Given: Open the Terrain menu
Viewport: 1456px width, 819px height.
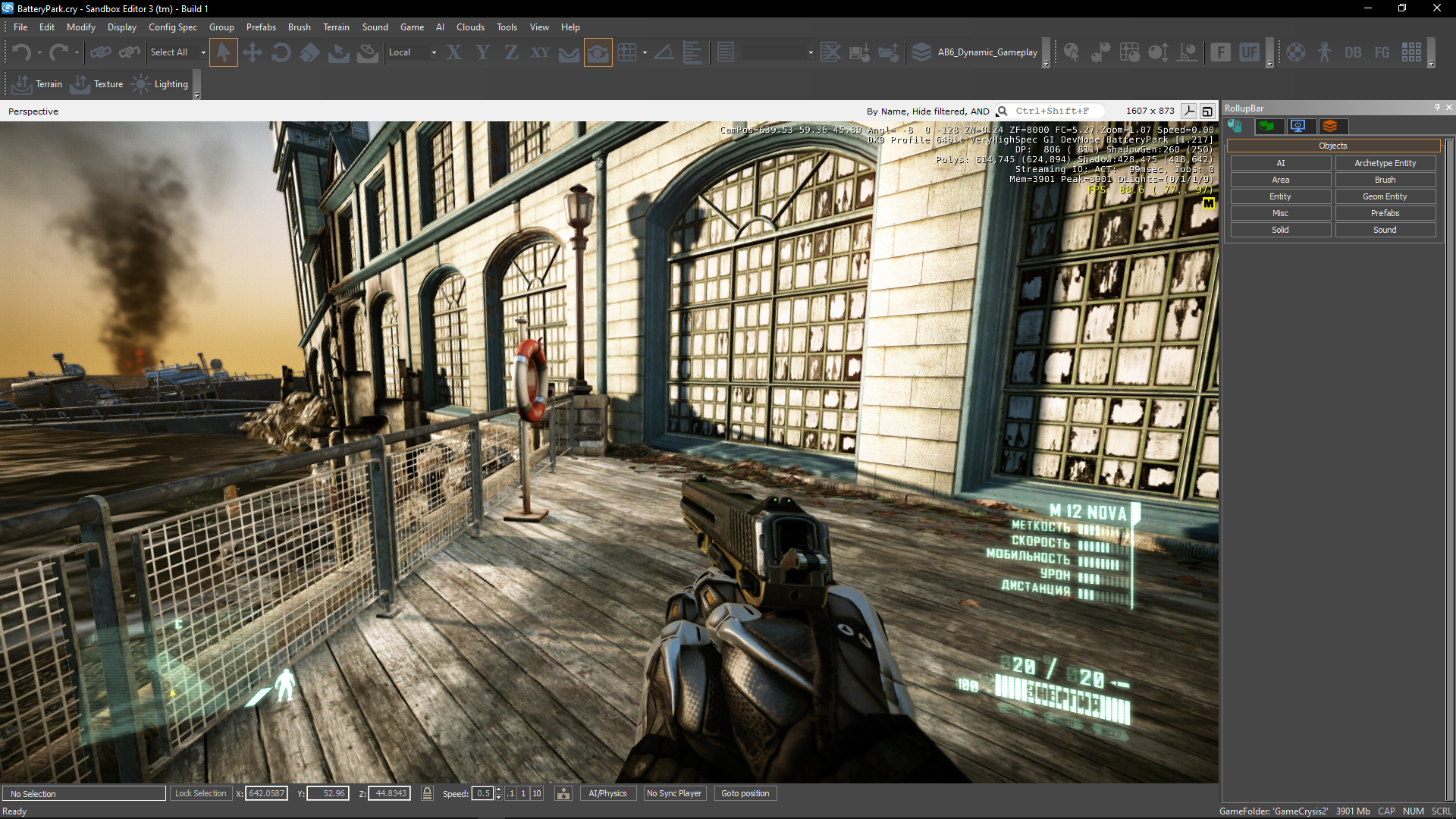Looking at the screenshot, I should coord(336,27).
